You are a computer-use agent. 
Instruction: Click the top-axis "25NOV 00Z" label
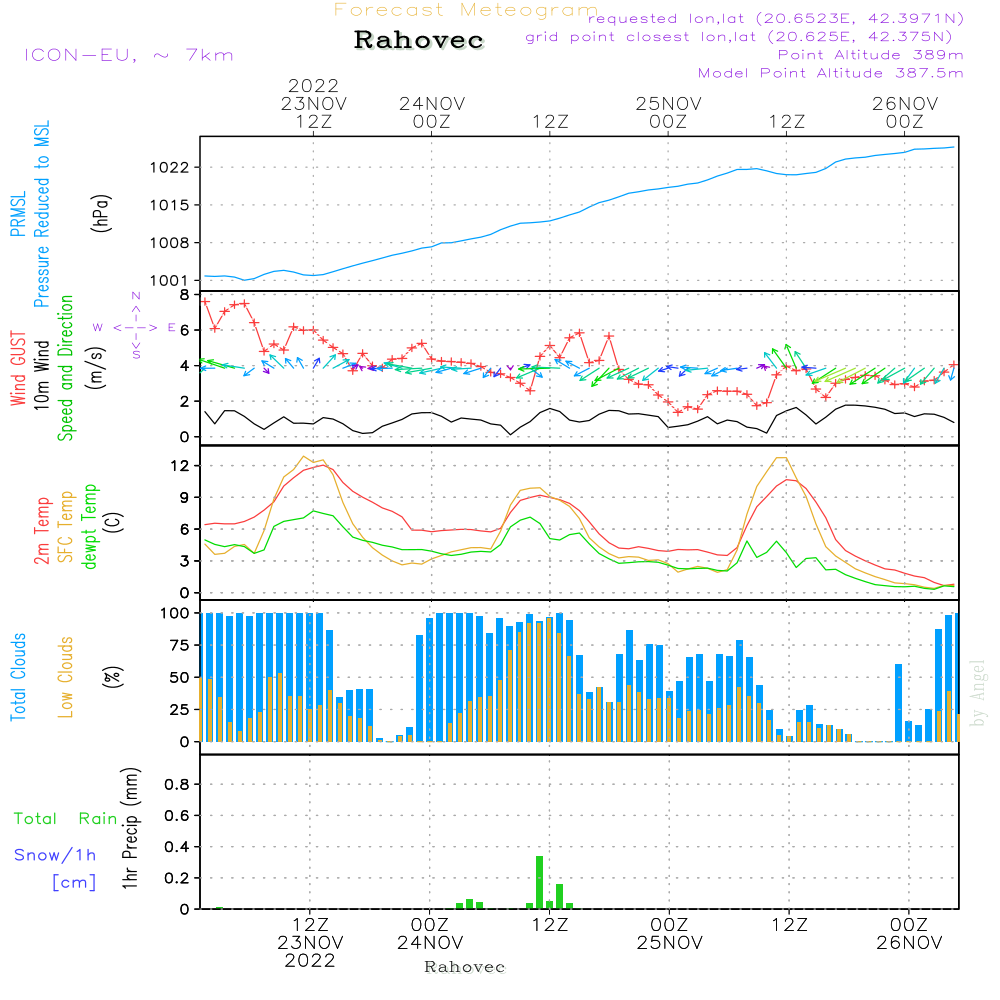point(668,112)
